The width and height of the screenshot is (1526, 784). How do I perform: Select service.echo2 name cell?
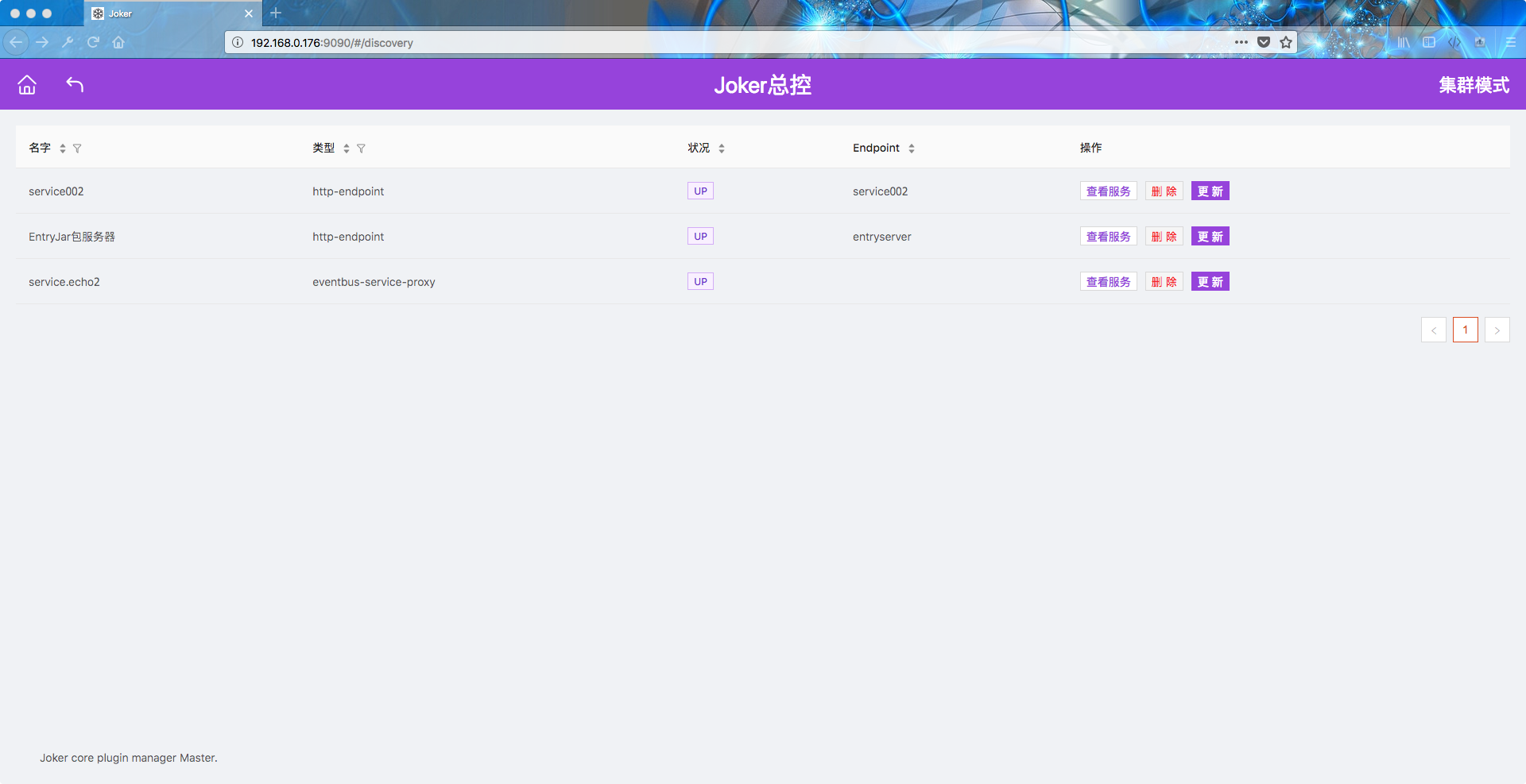tap(64, 282)
